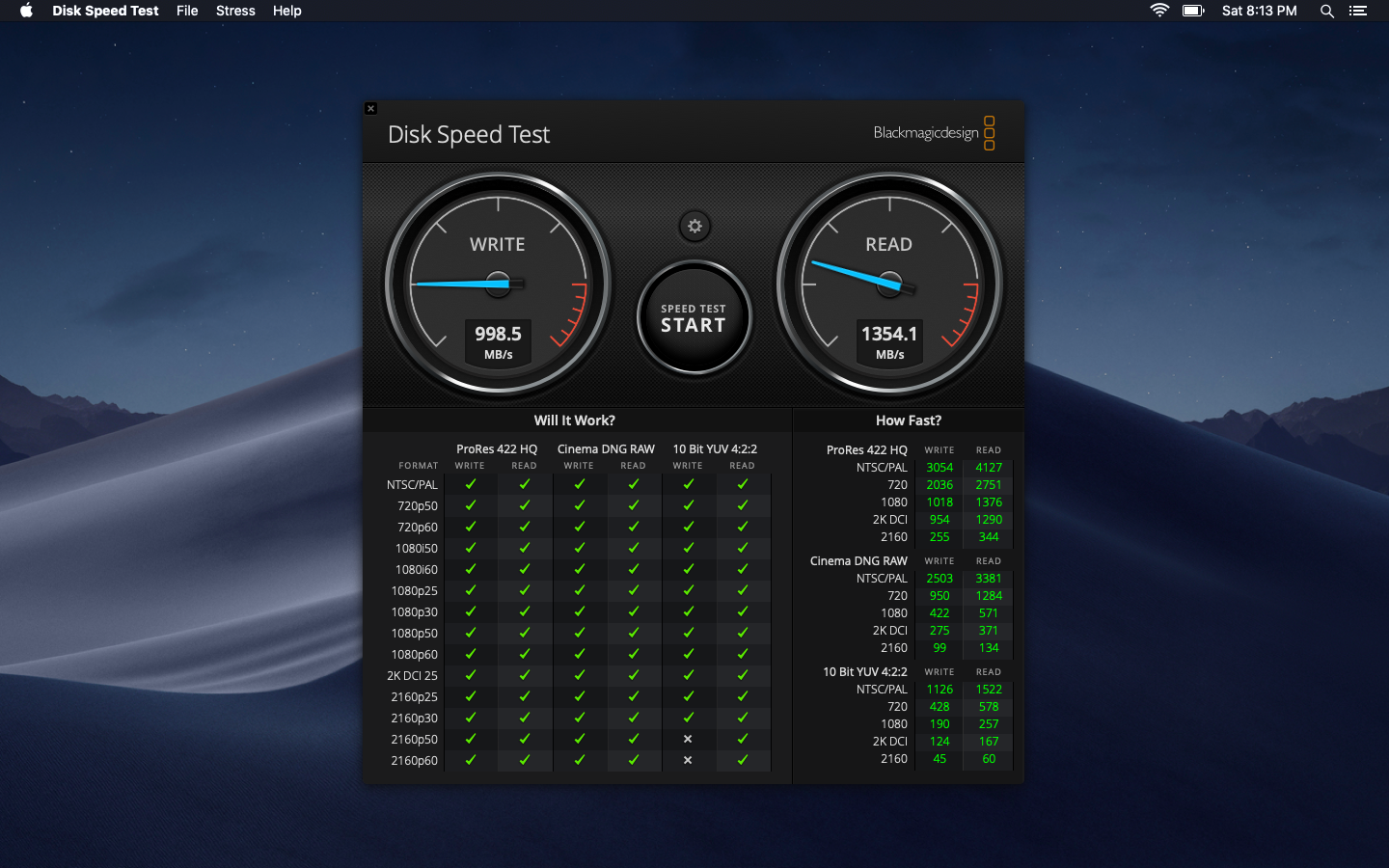Click the 1354.1 MB/s read readout
The width and height of the screenshot is (1389, 868).
tap(889, 342)
